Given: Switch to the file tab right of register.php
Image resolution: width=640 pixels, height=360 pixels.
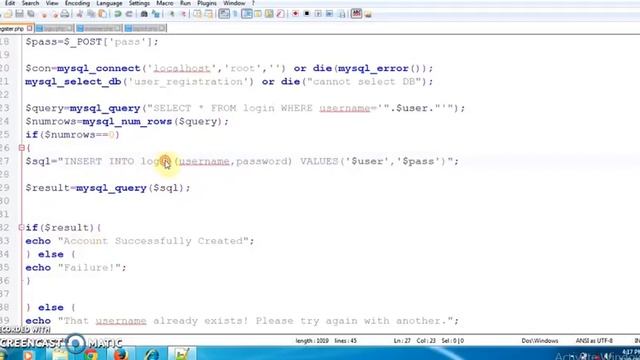Looking at the screenshot, I should point(54,29).
